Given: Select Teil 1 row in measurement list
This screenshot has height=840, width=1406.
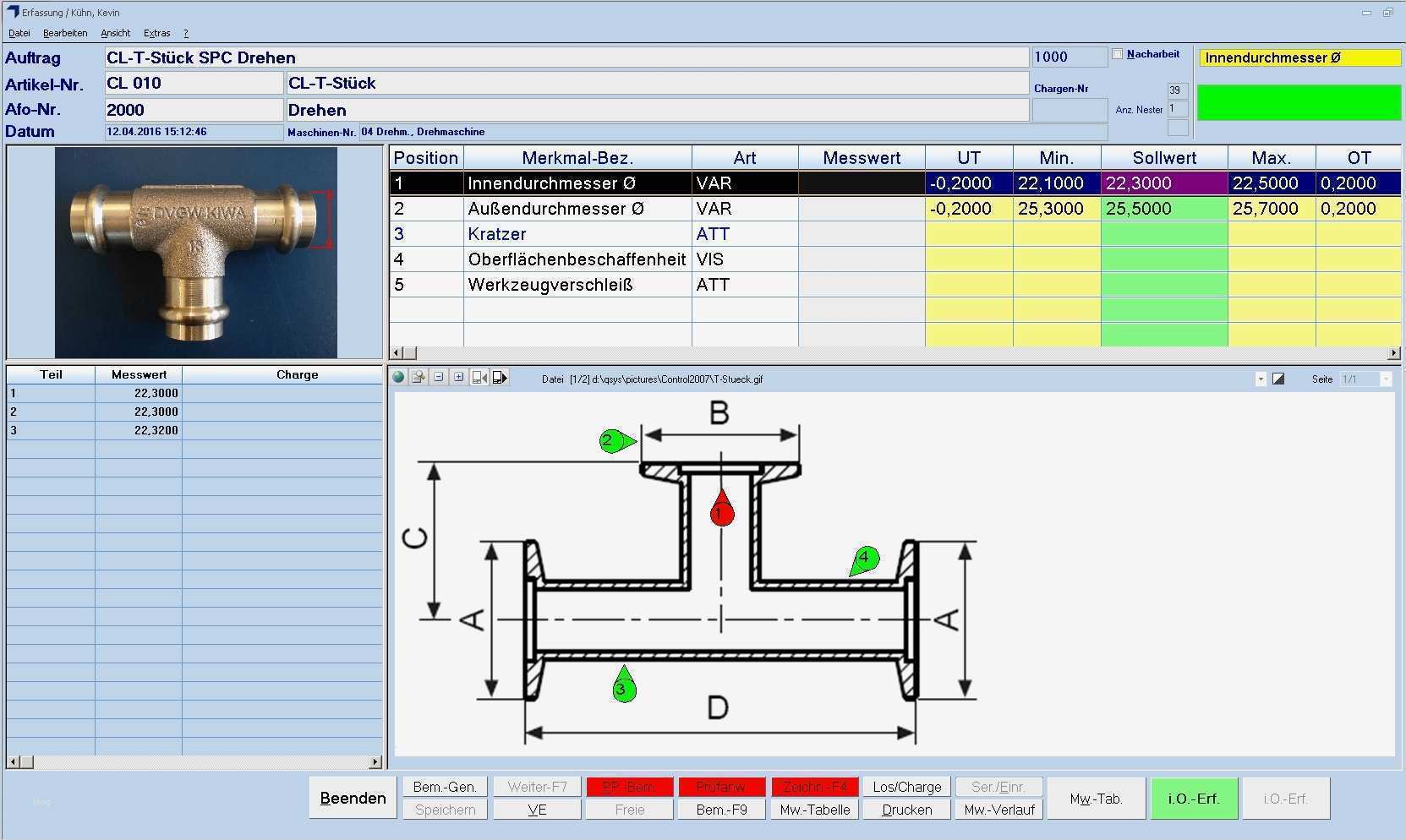Looking at the screenshot, I should coord(194,393).
